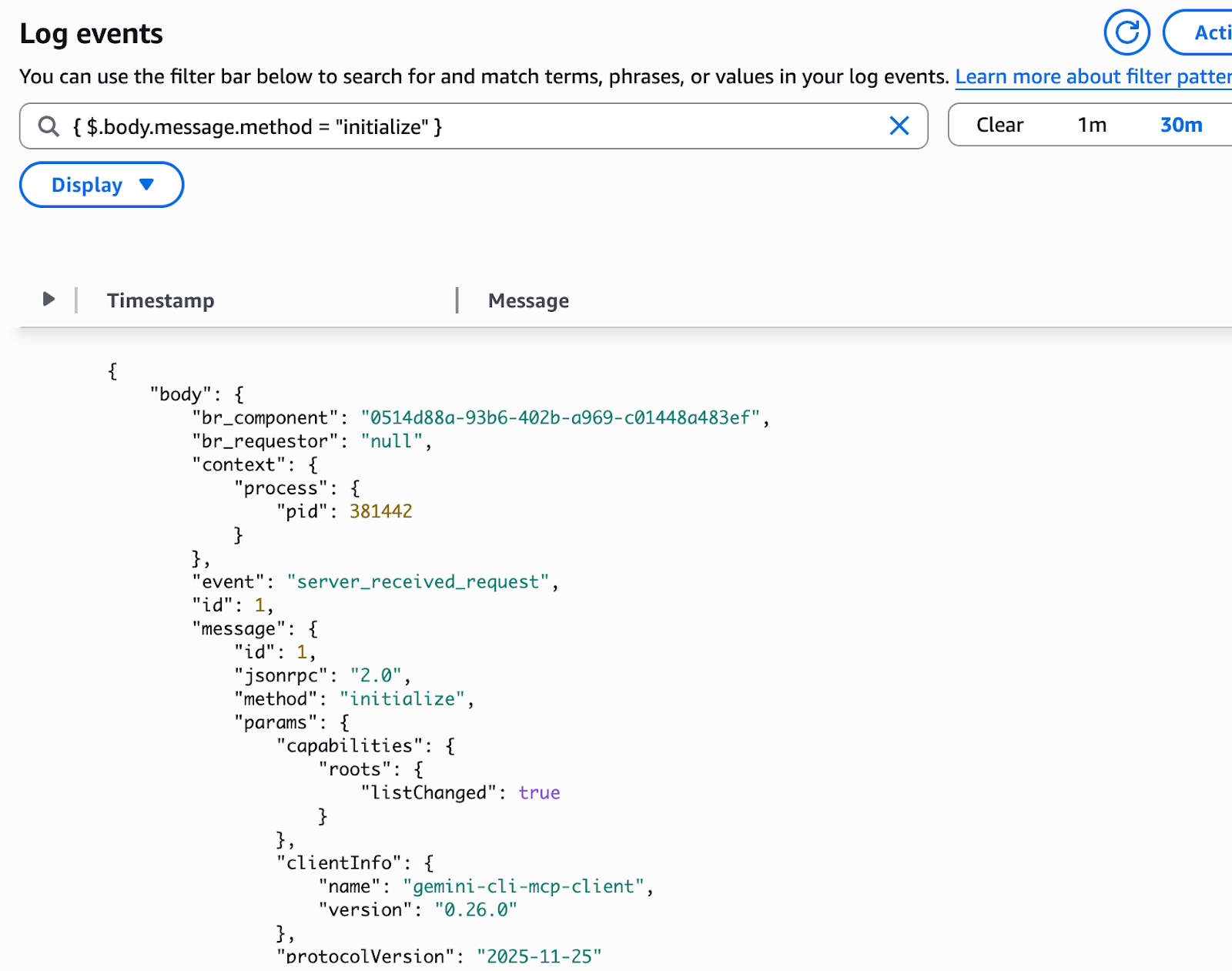The height and width of the screenshot is (971, 1232).
Task: Click the refresh log events icon
Action: 1127,32
